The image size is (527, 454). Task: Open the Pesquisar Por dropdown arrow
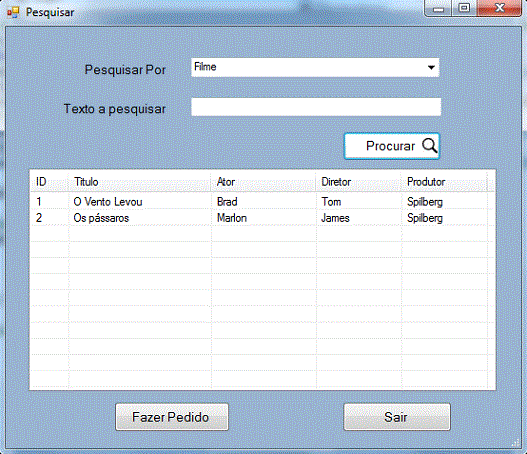point(431,68)
